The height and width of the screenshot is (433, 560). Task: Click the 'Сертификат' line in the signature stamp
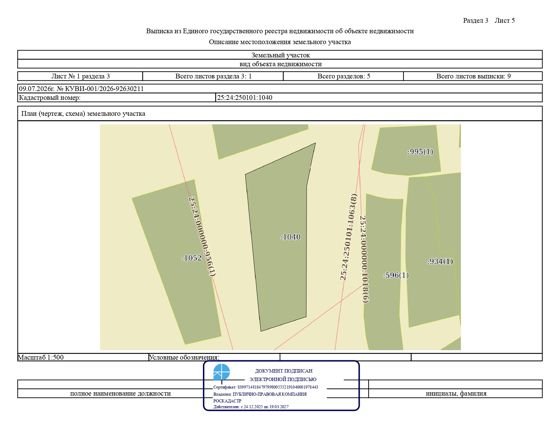point(265,387)
